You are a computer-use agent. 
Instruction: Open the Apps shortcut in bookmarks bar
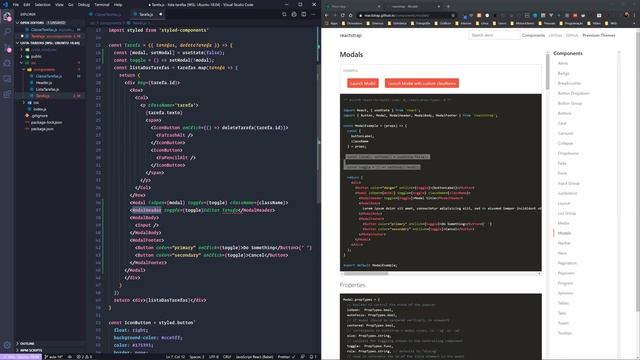tap(331, 23)
